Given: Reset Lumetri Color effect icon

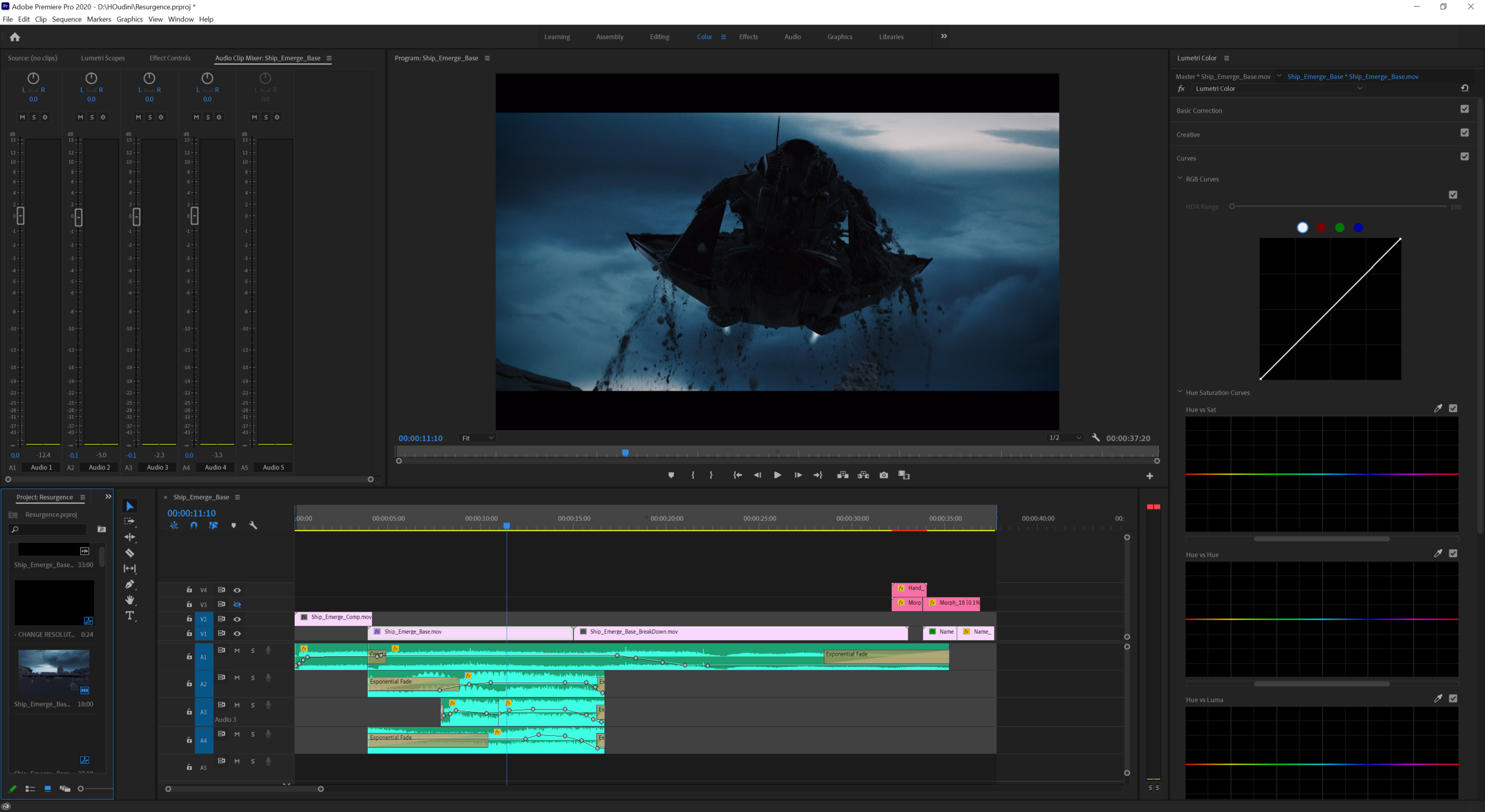Looking at the screenshot, I should pos(1464,89).
